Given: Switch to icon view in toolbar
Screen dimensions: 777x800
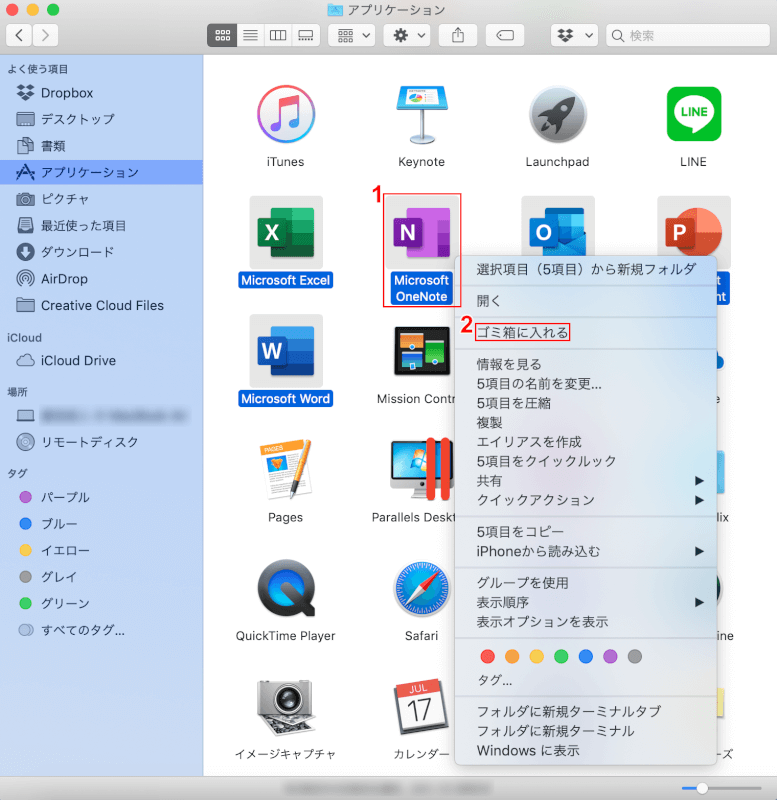Looking at the screenshot, I should coord(222,35).
